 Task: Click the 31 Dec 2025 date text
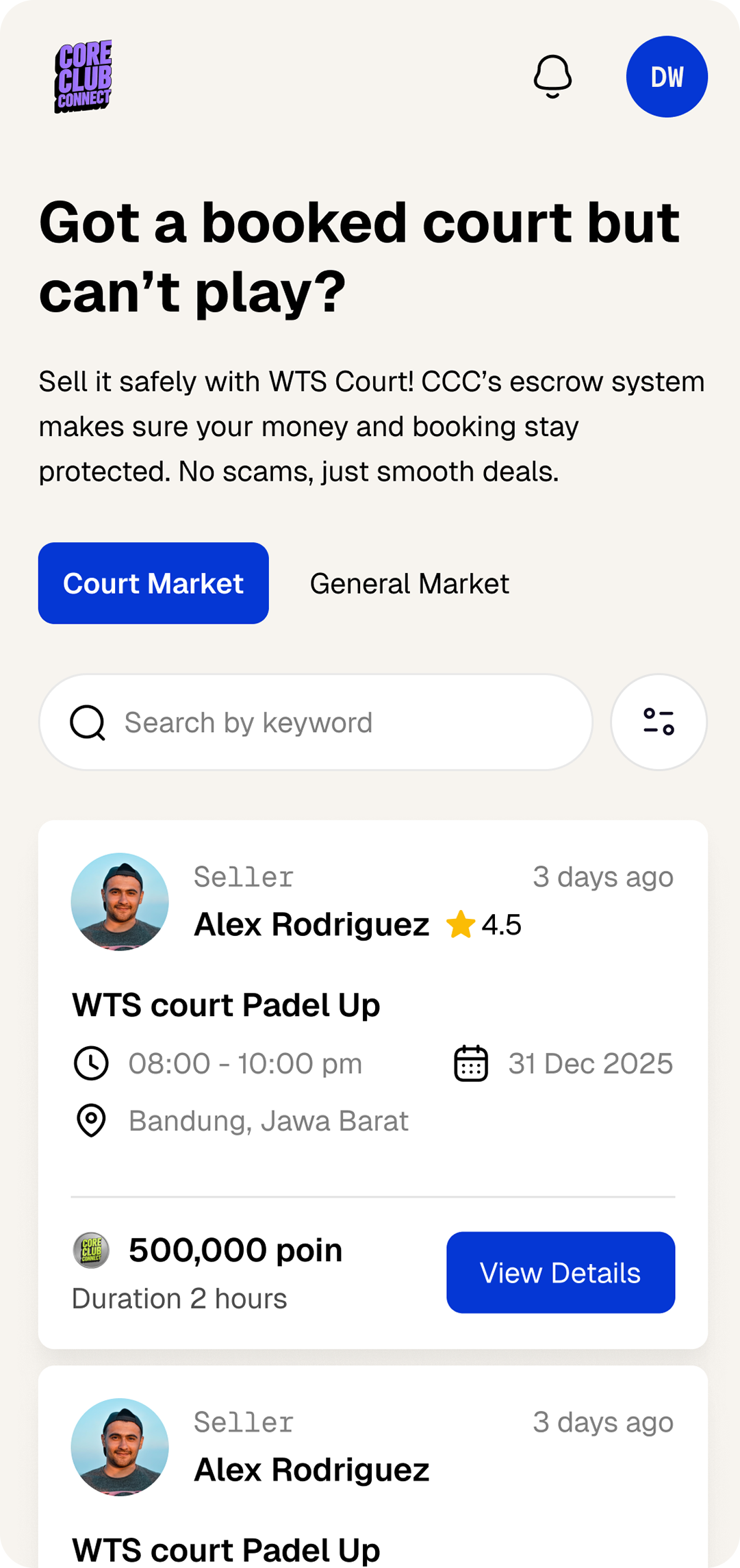(x=590, y=1063)
